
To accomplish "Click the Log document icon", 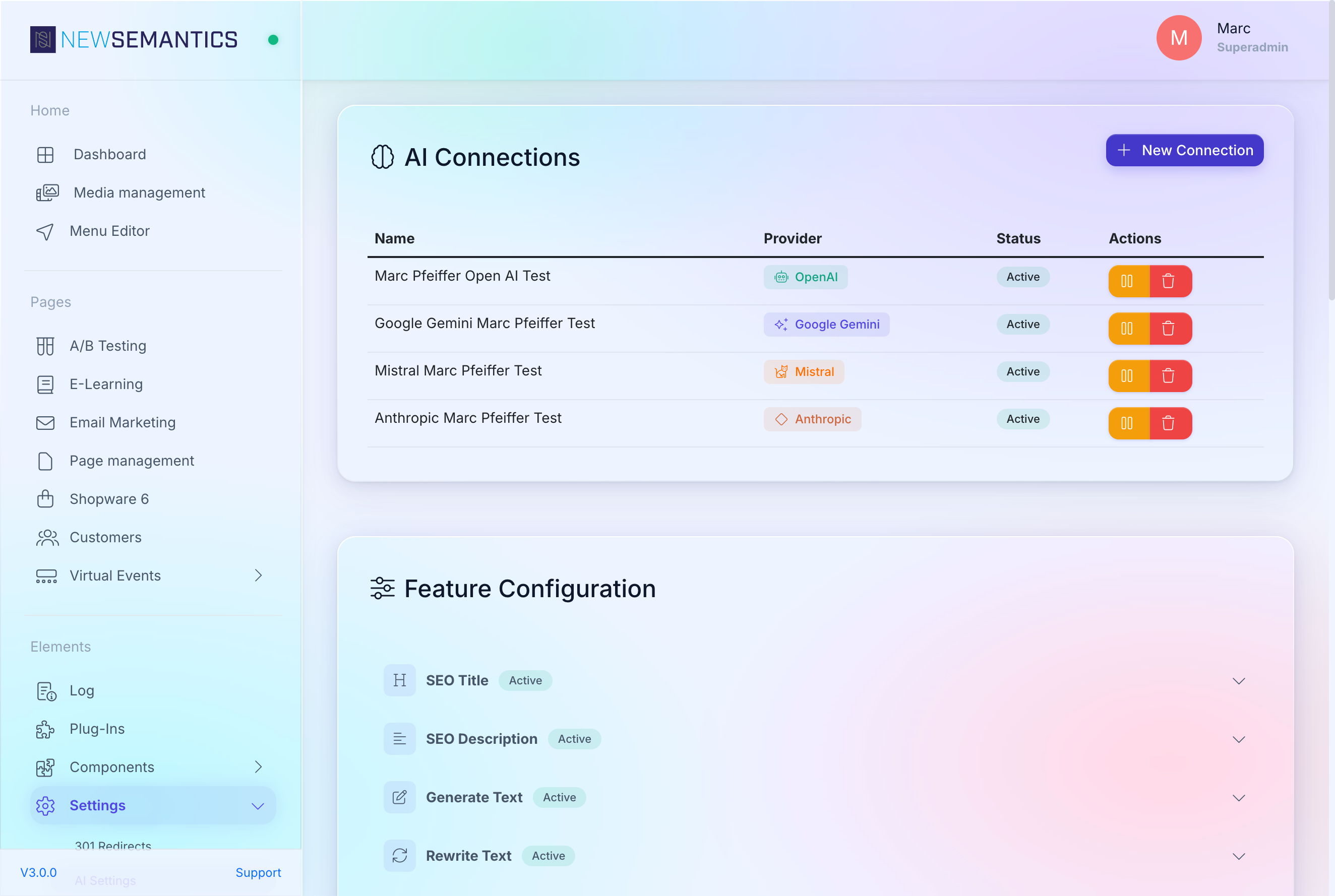I will [46, 691].
